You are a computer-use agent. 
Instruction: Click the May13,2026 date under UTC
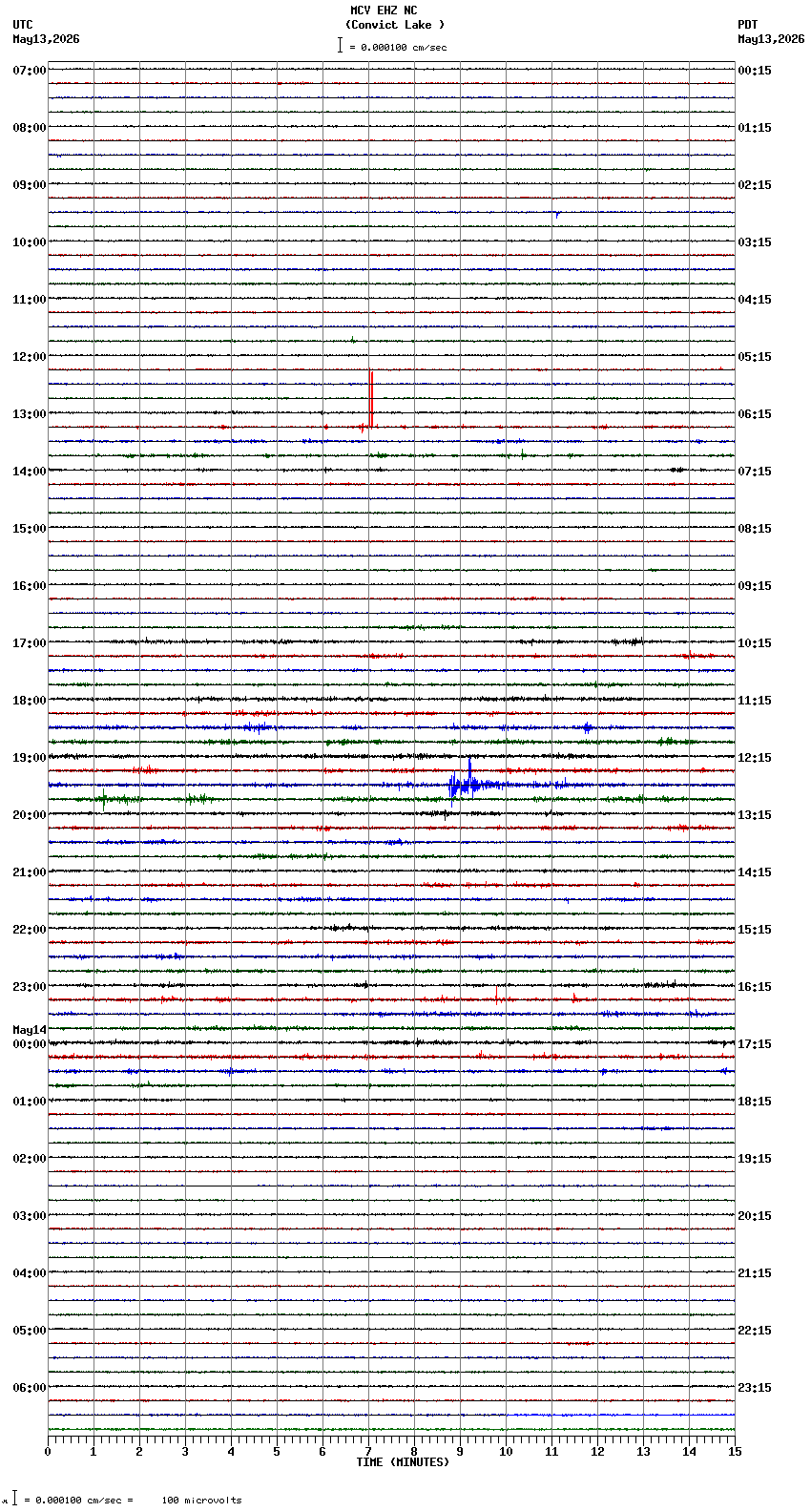(x=46, y=39)
